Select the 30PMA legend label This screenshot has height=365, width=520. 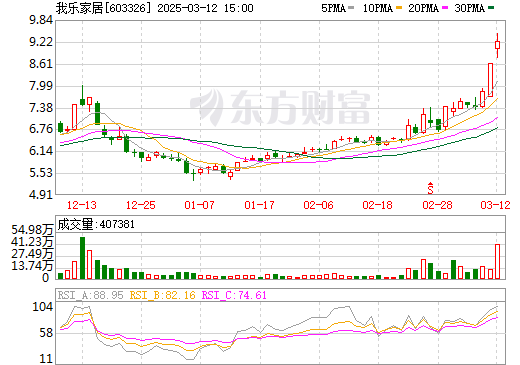tap(470, 8)
